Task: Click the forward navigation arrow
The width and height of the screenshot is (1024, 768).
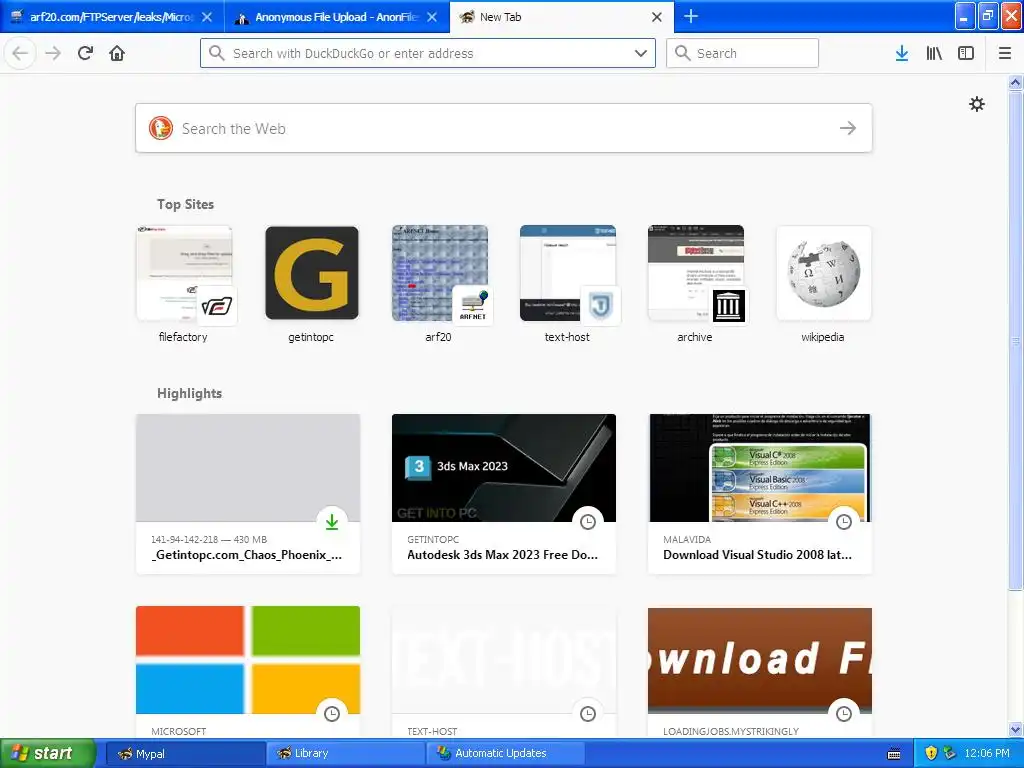Action: [53, 53]
